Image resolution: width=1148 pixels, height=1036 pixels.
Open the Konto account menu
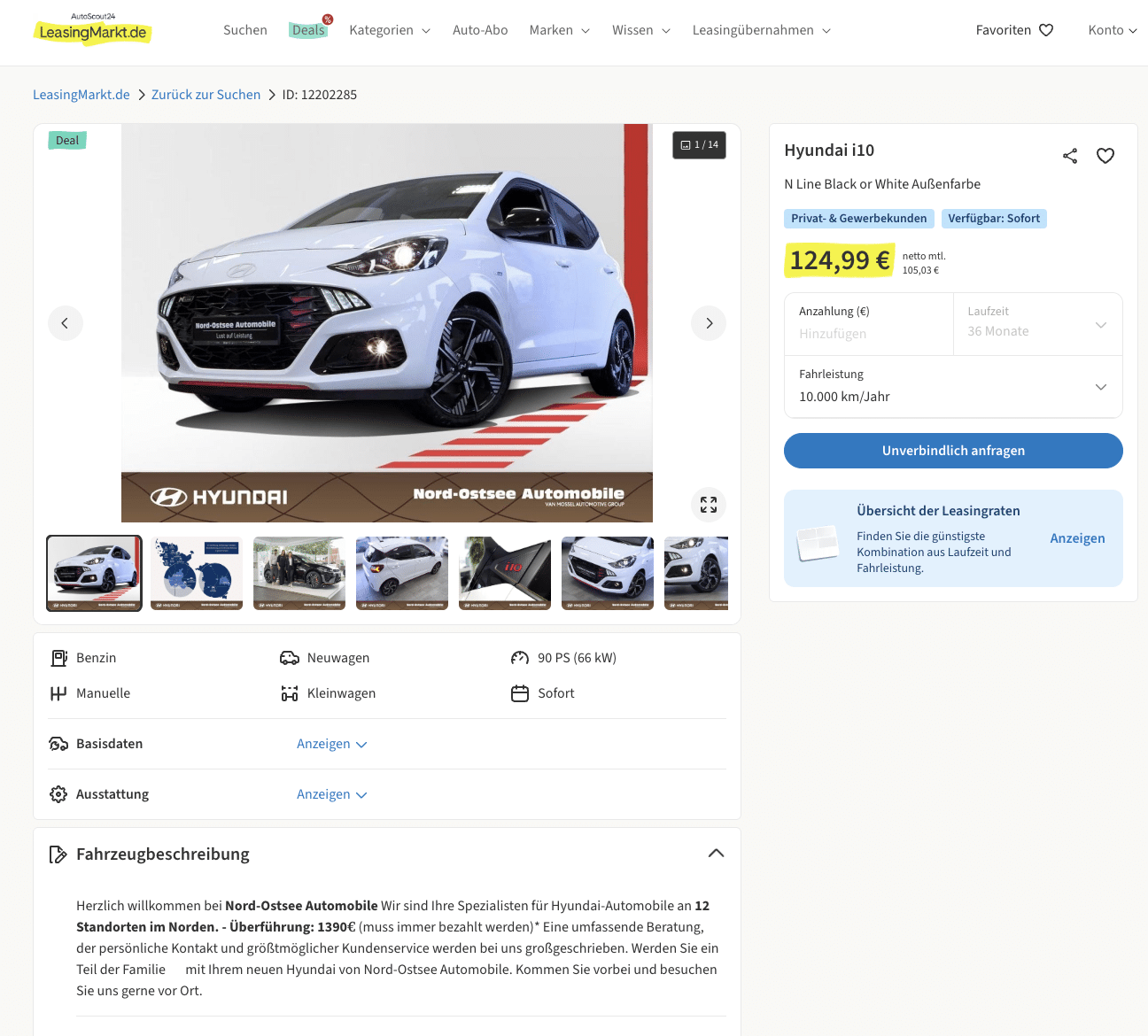[1112, 30]
